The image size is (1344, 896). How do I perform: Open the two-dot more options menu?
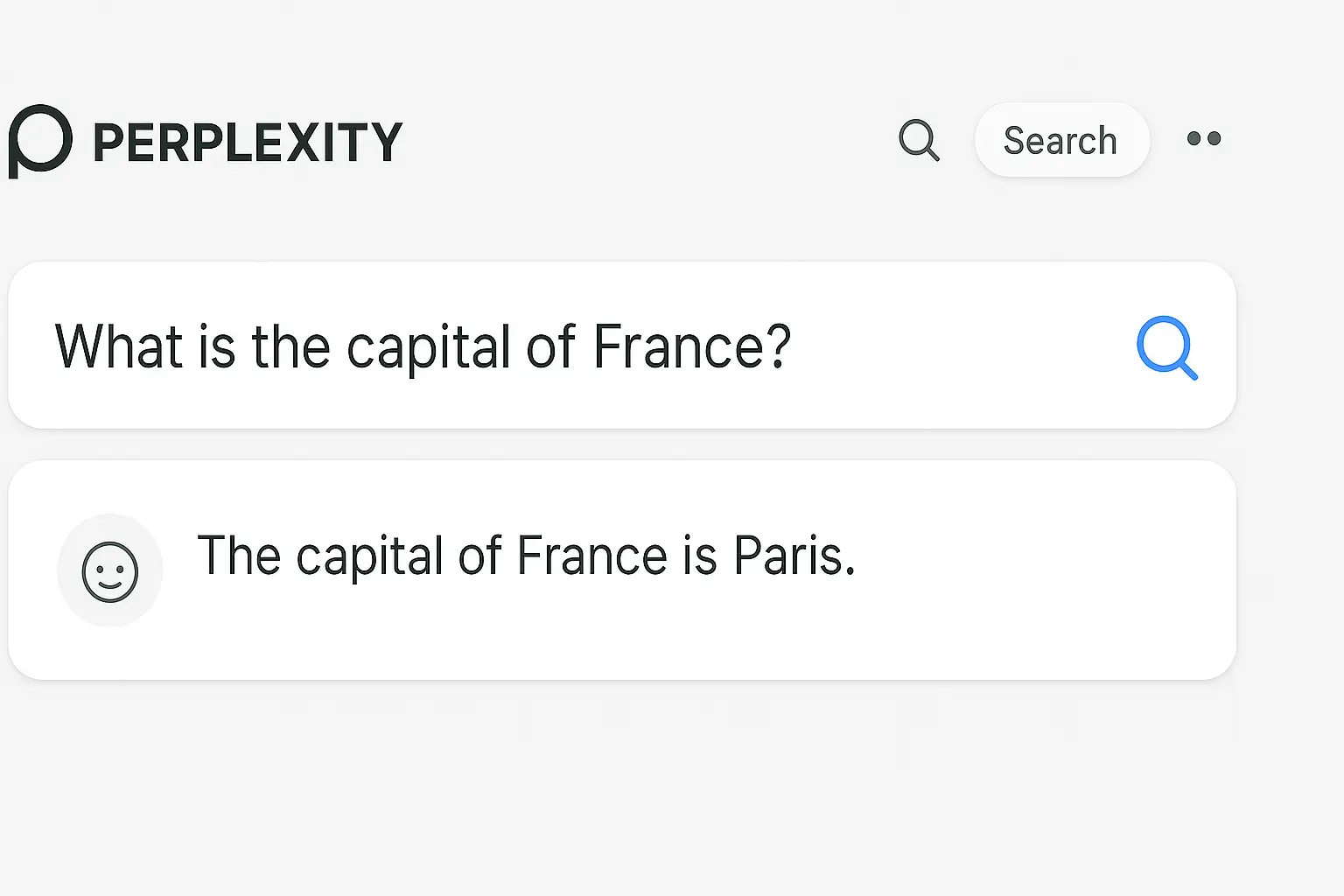1204,138
